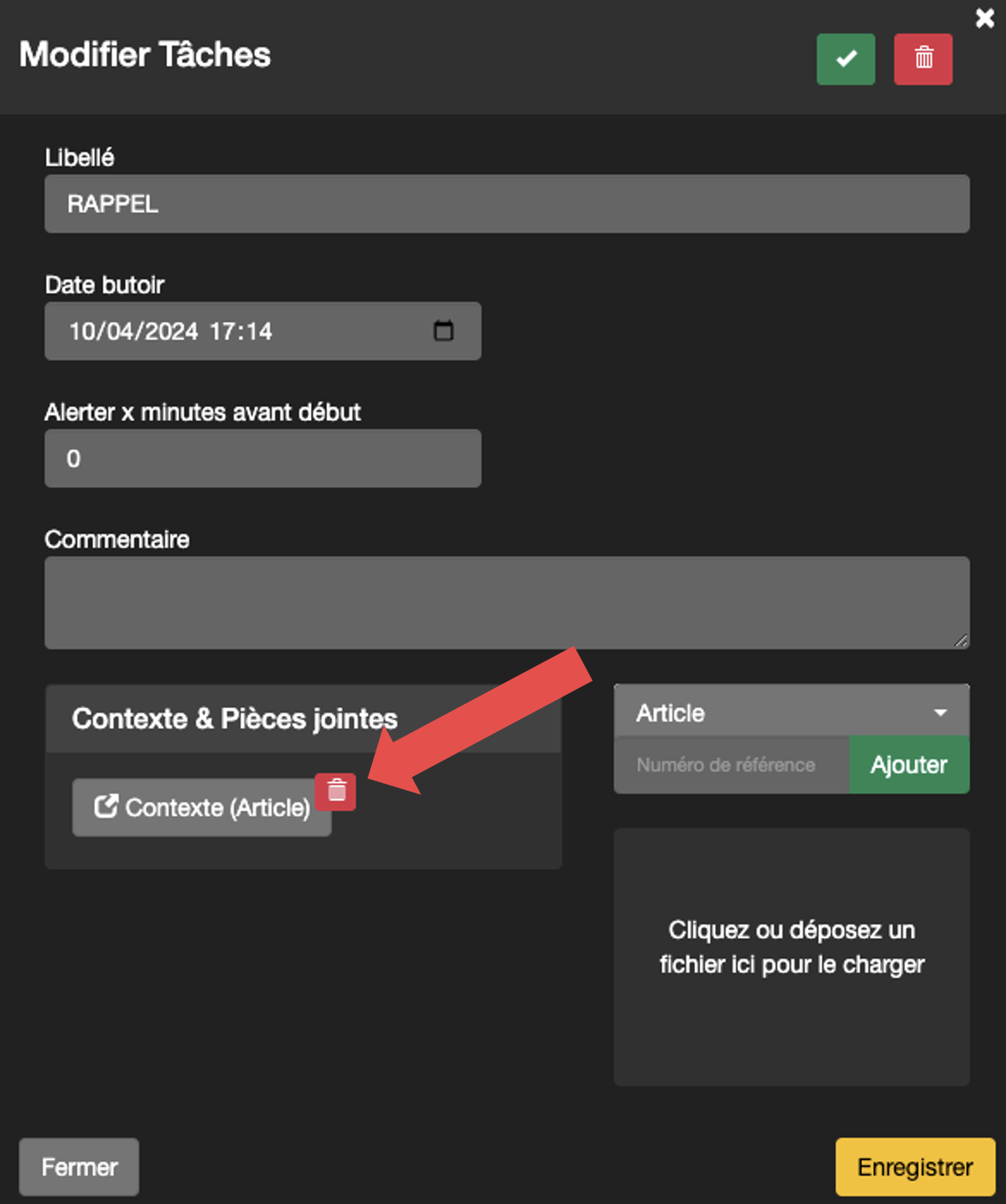Close the Modifier Tâches dialog with the X
The width and height of the screenshot is (1006, 1204).
coord(984,18)
